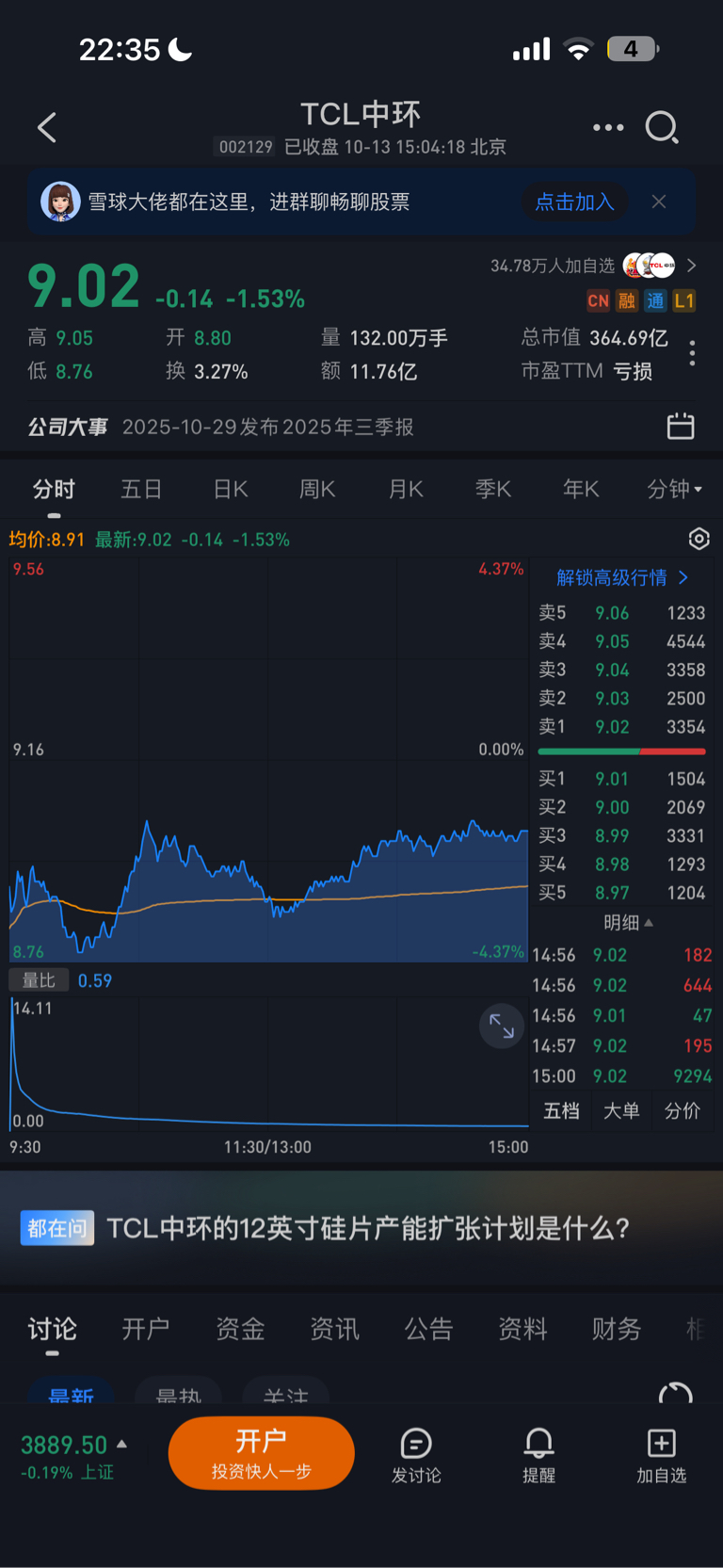The image size is (723, 1568).
Task: Select the 公告 section tab
Action: [x=428, y=1329]
